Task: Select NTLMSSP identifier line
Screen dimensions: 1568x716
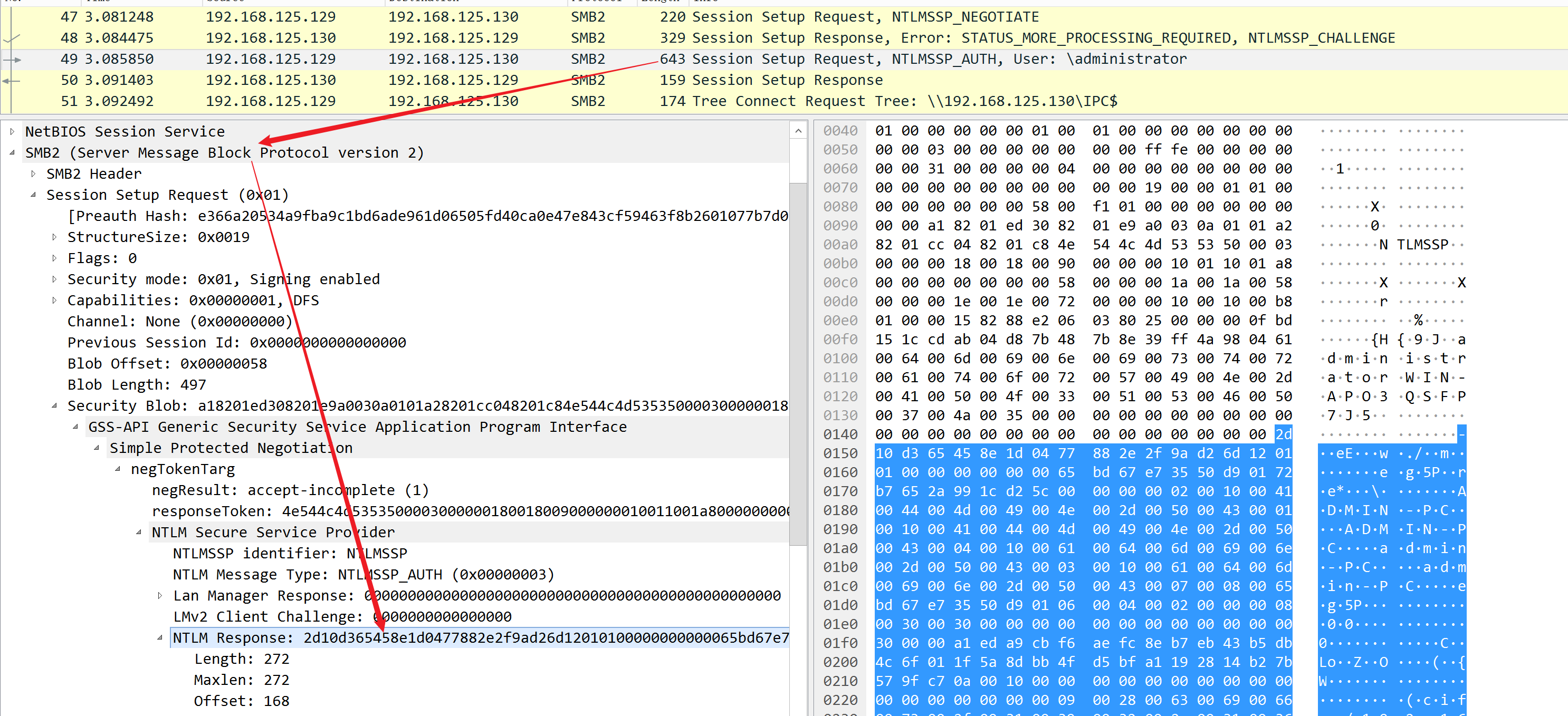Action: click(x=290, y=554)
